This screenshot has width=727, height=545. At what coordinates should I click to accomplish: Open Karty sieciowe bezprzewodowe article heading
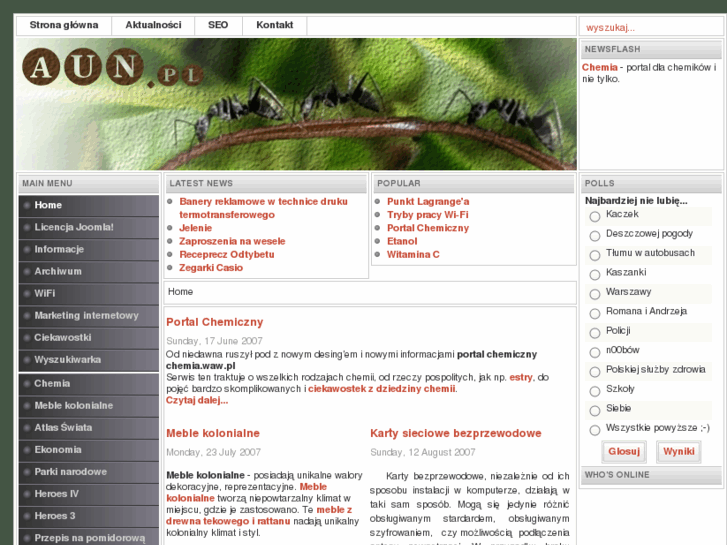tap(456, 433)
